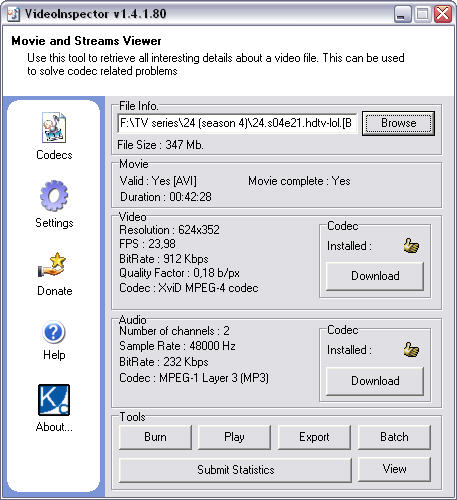Browse for a video file
The height and width of the screenshot is (500, 457).
(398, 123)
